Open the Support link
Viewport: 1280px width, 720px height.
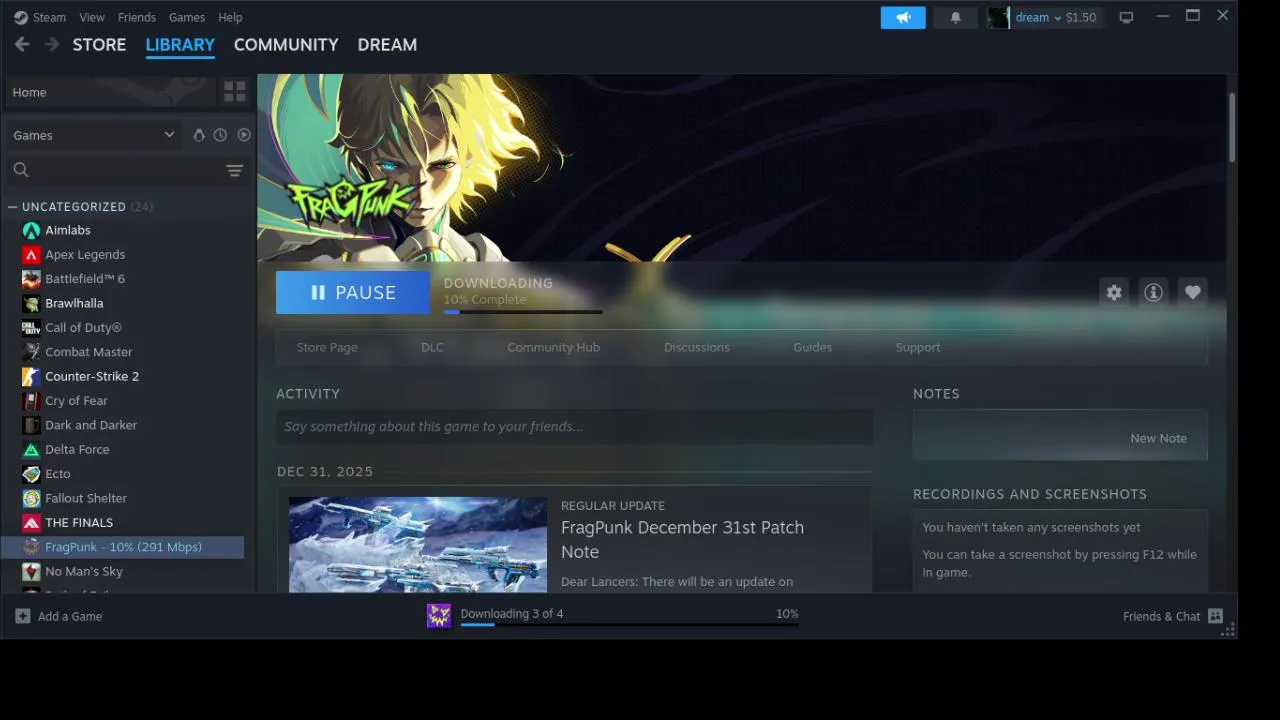(918, 347)
